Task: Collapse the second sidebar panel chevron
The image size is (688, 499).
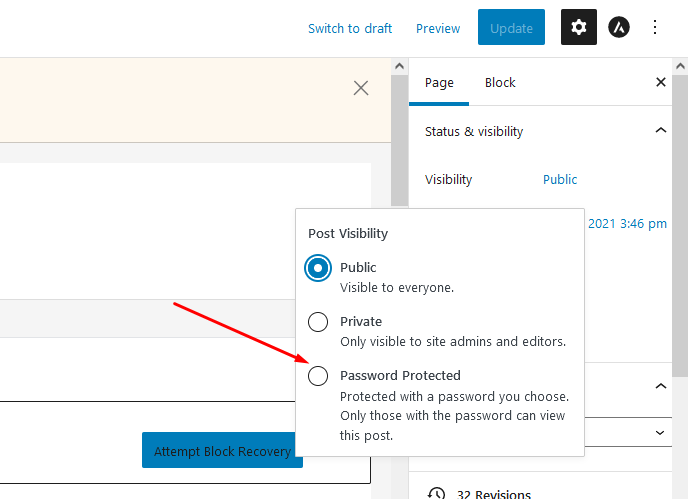Action: [x=660, y=386]
